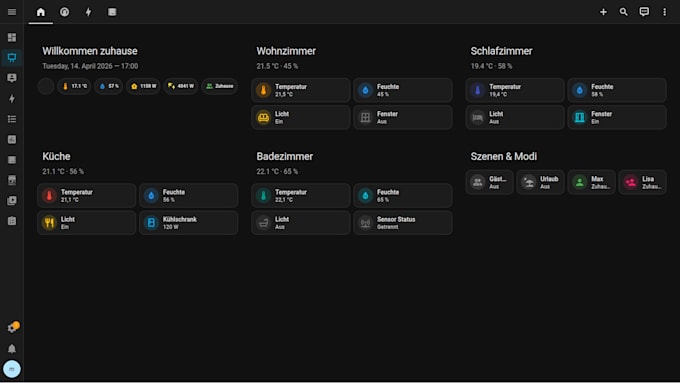Click the red Küche thermometer icon
This screenshot has height=383, width=680.
(x=49, y=196)
